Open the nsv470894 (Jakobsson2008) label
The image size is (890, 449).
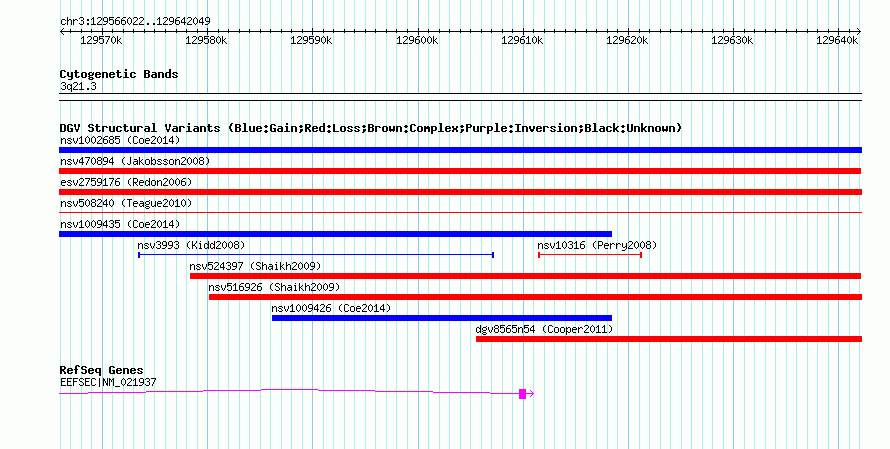point(135,161)
